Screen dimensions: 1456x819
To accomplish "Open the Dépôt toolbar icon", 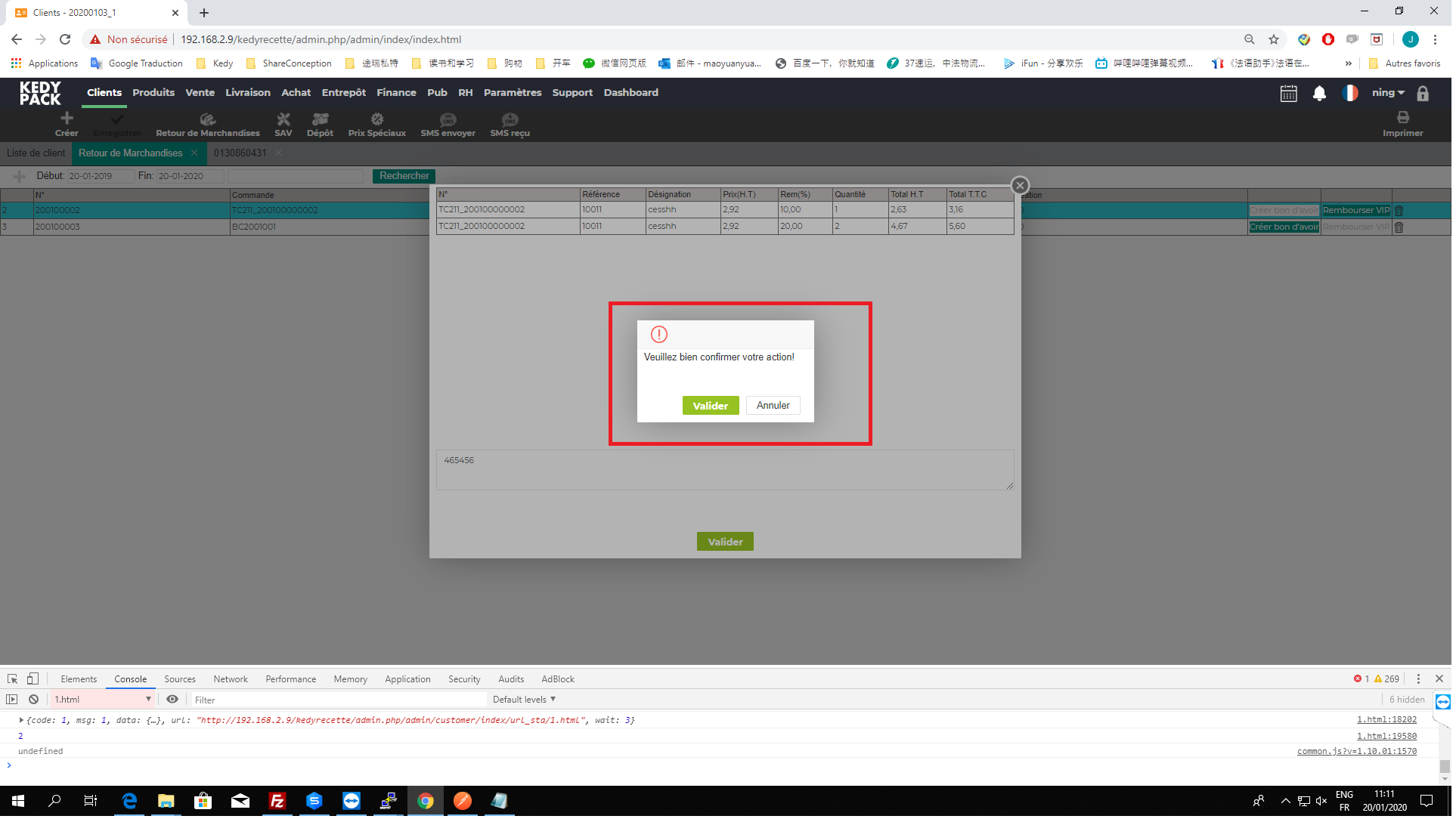I will click(321, 119).
